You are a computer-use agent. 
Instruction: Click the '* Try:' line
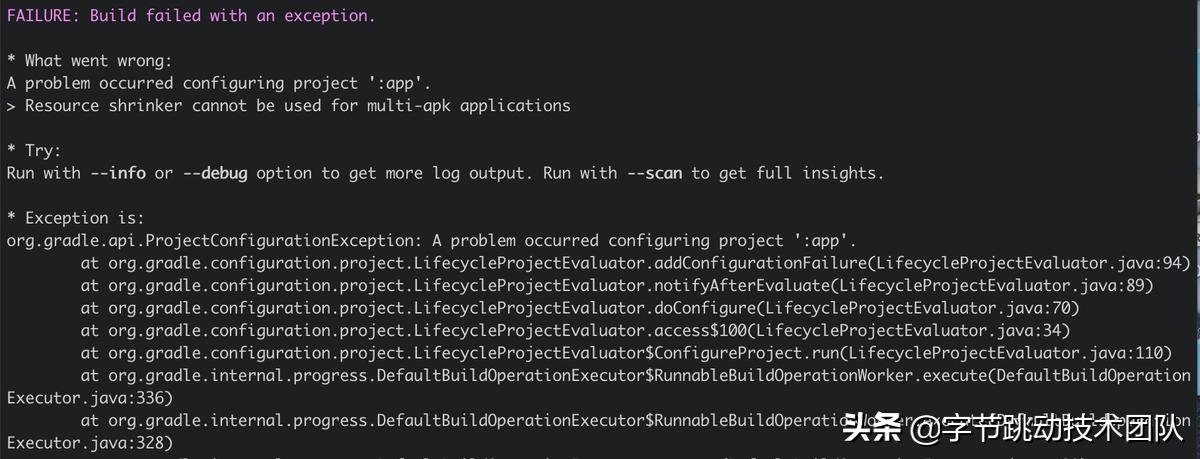point(34,151)
